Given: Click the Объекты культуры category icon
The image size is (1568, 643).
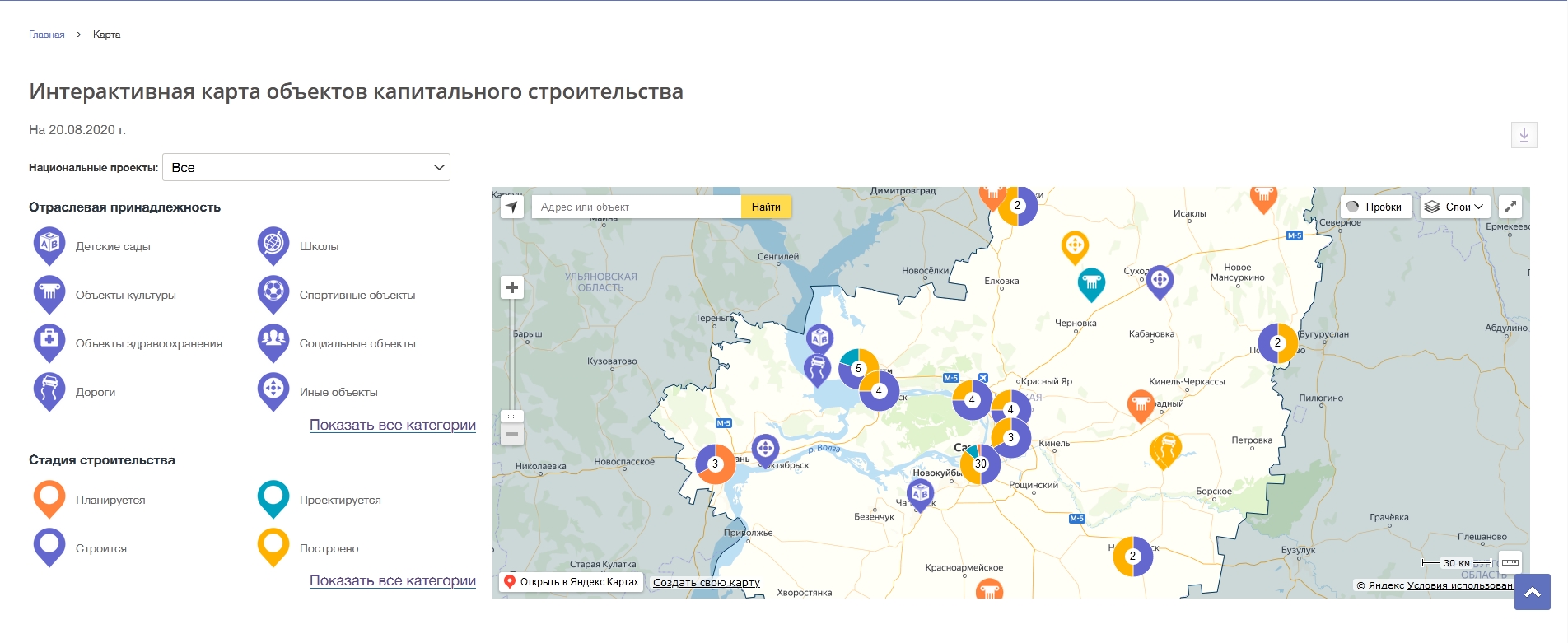Looking at the screenshot, I should click(49, 293).
